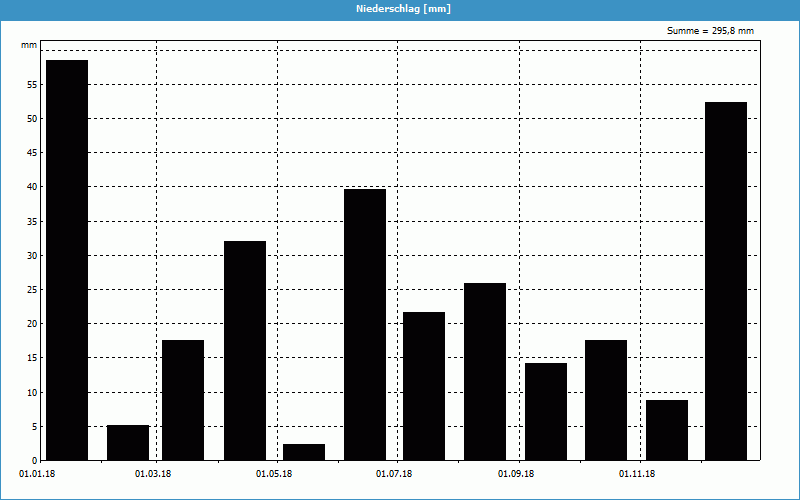Click the March bar in the chart
Viewport: 800px width, 500px height.
183,400
